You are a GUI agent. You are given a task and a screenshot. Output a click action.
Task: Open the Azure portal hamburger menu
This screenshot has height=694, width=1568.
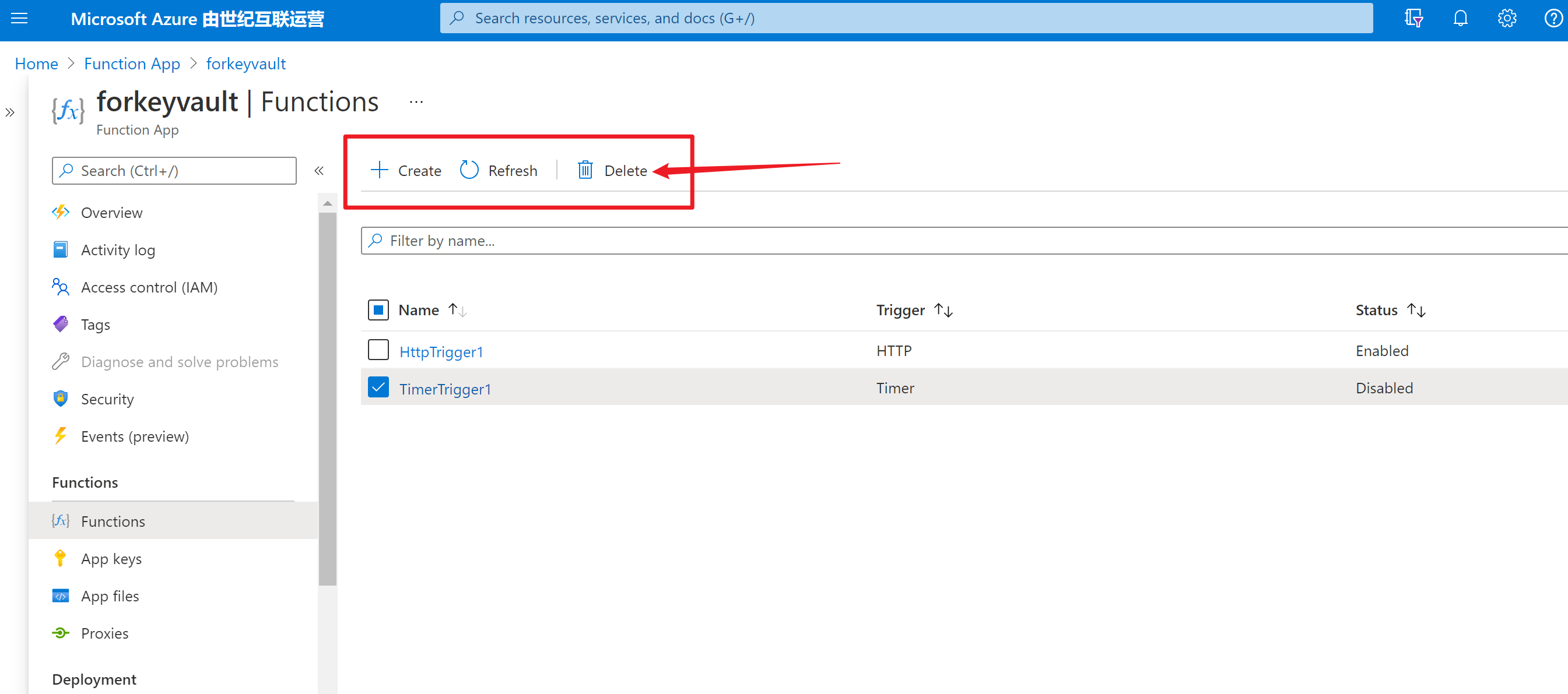[19, 18]
